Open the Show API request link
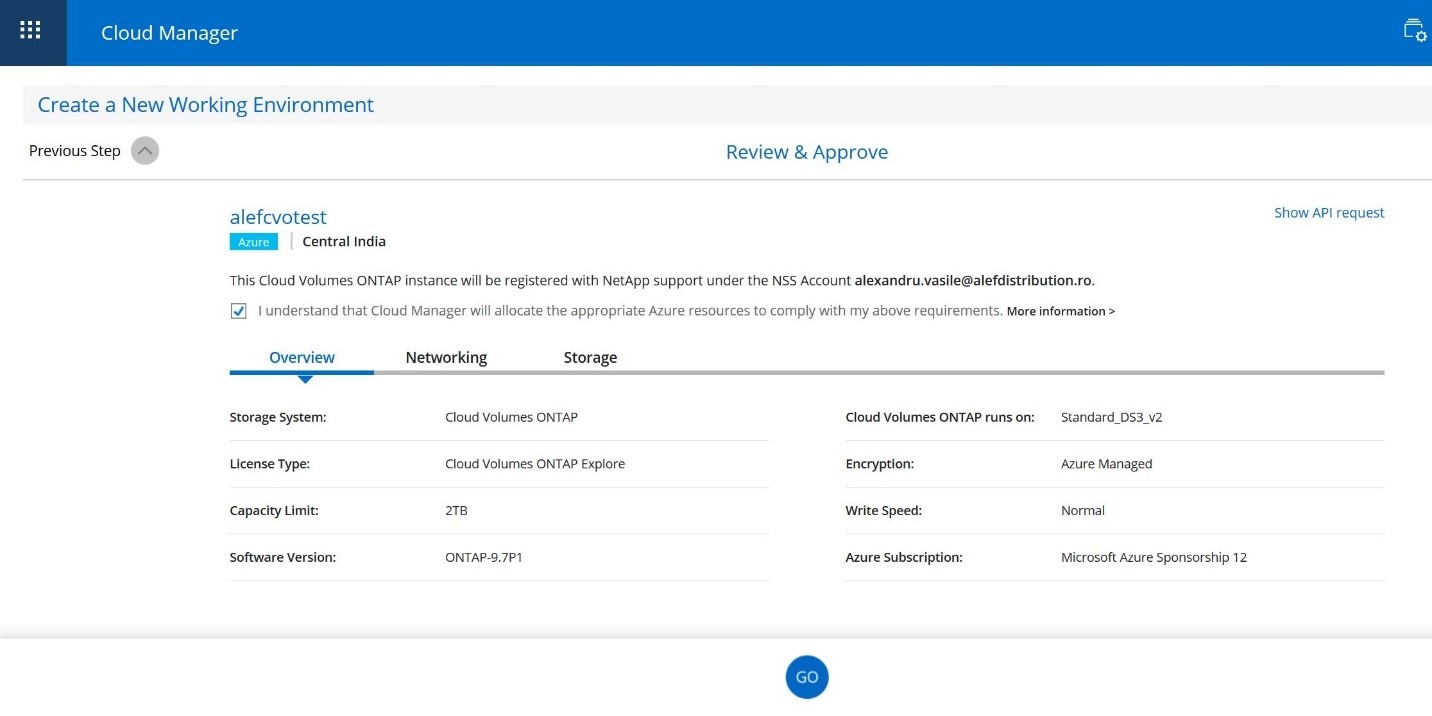Viewport: 1432px width, 716px height. coord(1329,213)
